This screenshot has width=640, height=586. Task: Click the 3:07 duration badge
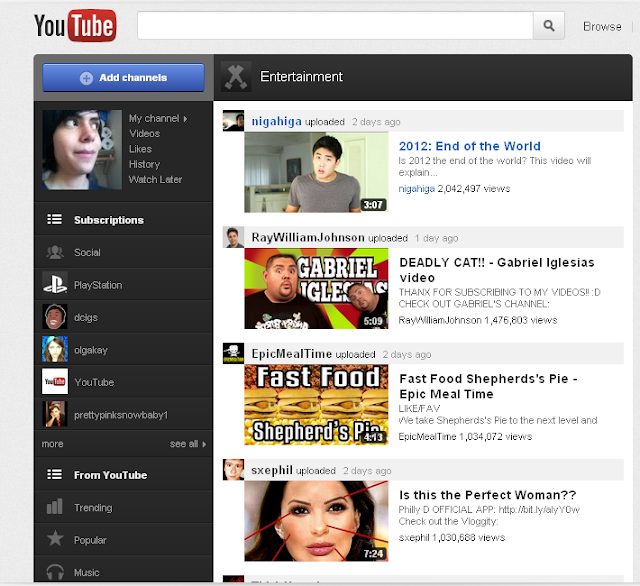(373, 204)
